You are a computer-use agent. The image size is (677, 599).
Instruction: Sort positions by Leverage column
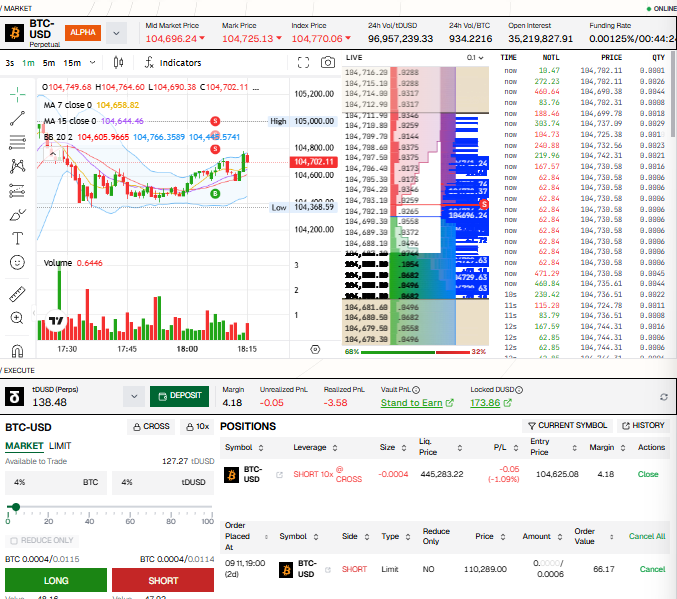pos(335,447)
